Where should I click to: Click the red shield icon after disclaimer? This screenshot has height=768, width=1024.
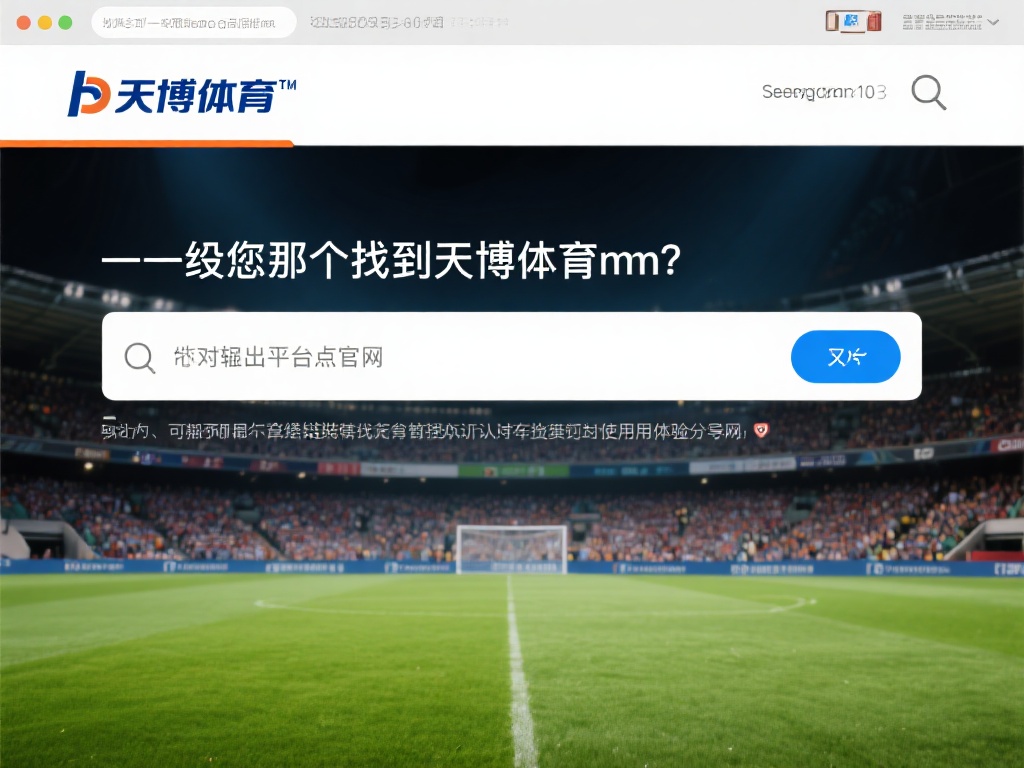[761, 430]
